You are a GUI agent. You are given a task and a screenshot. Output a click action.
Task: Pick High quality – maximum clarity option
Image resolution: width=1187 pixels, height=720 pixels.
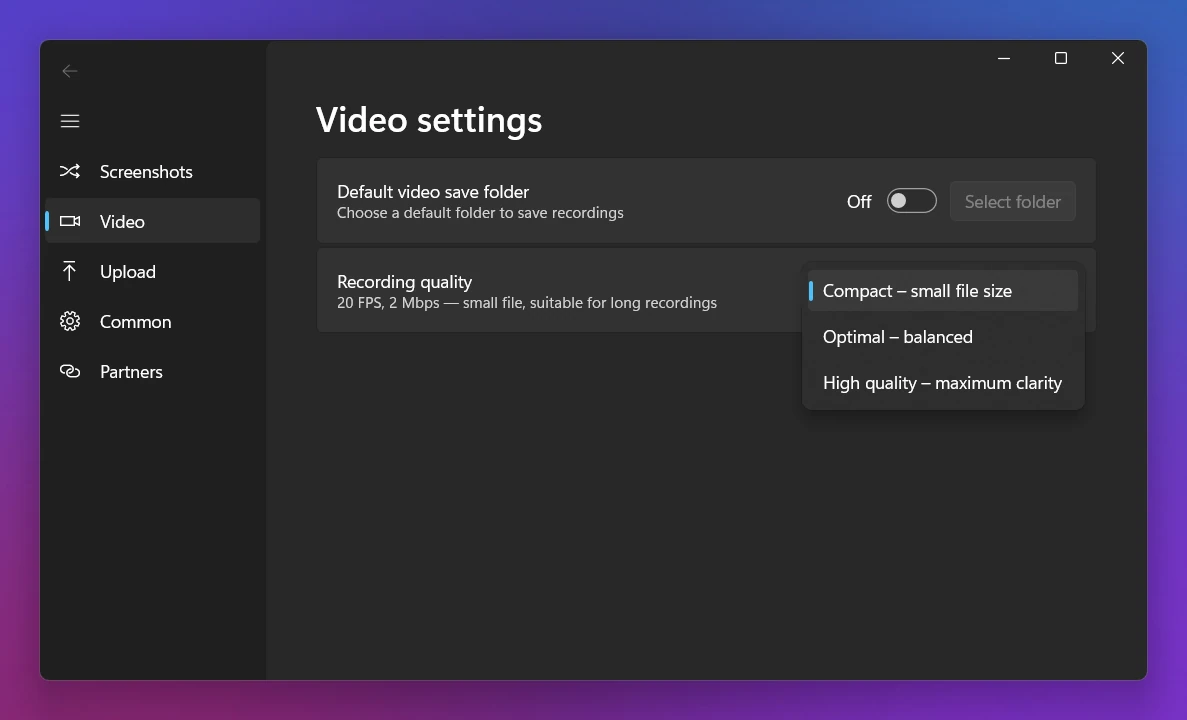coord(942,383)
